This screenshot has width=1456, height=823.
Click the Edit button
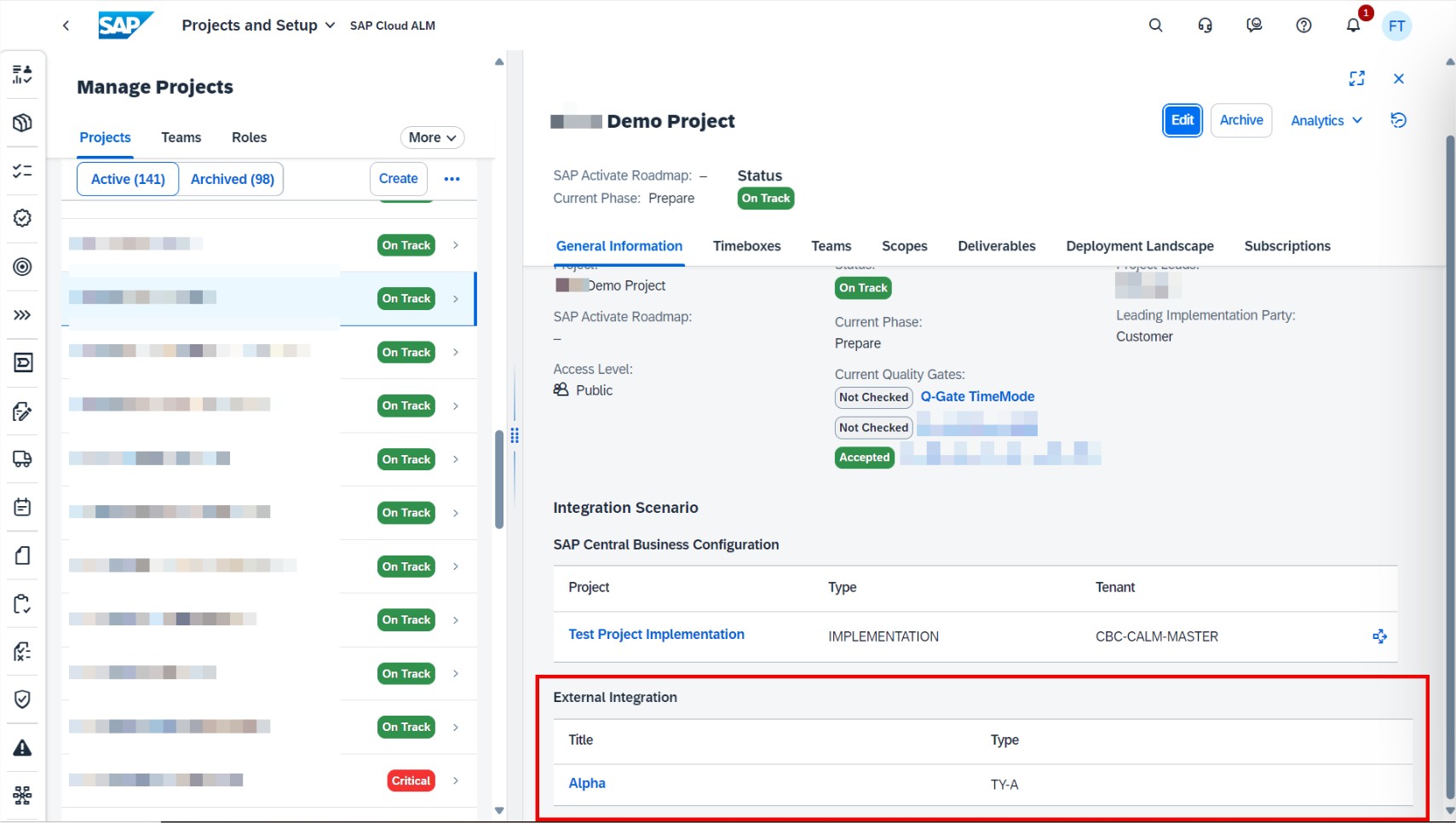pyautogui.click(x=1182, y=120)
